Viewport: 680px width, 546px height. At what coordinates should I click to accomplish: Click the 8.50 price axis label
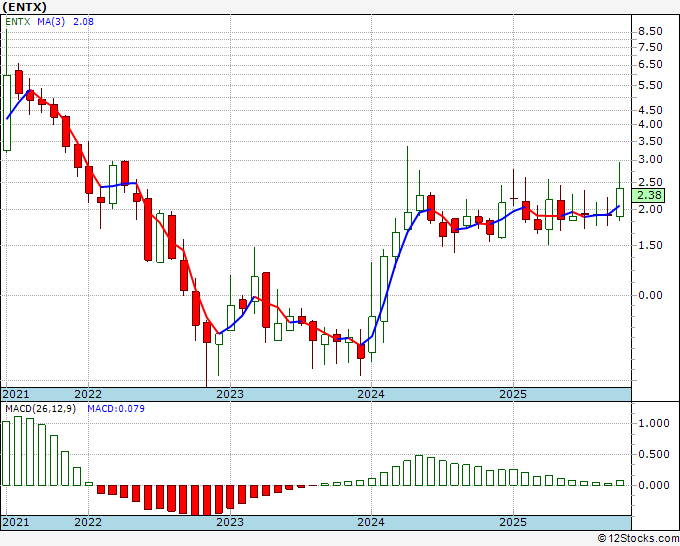pyautogui.click(x=650, y=31)
